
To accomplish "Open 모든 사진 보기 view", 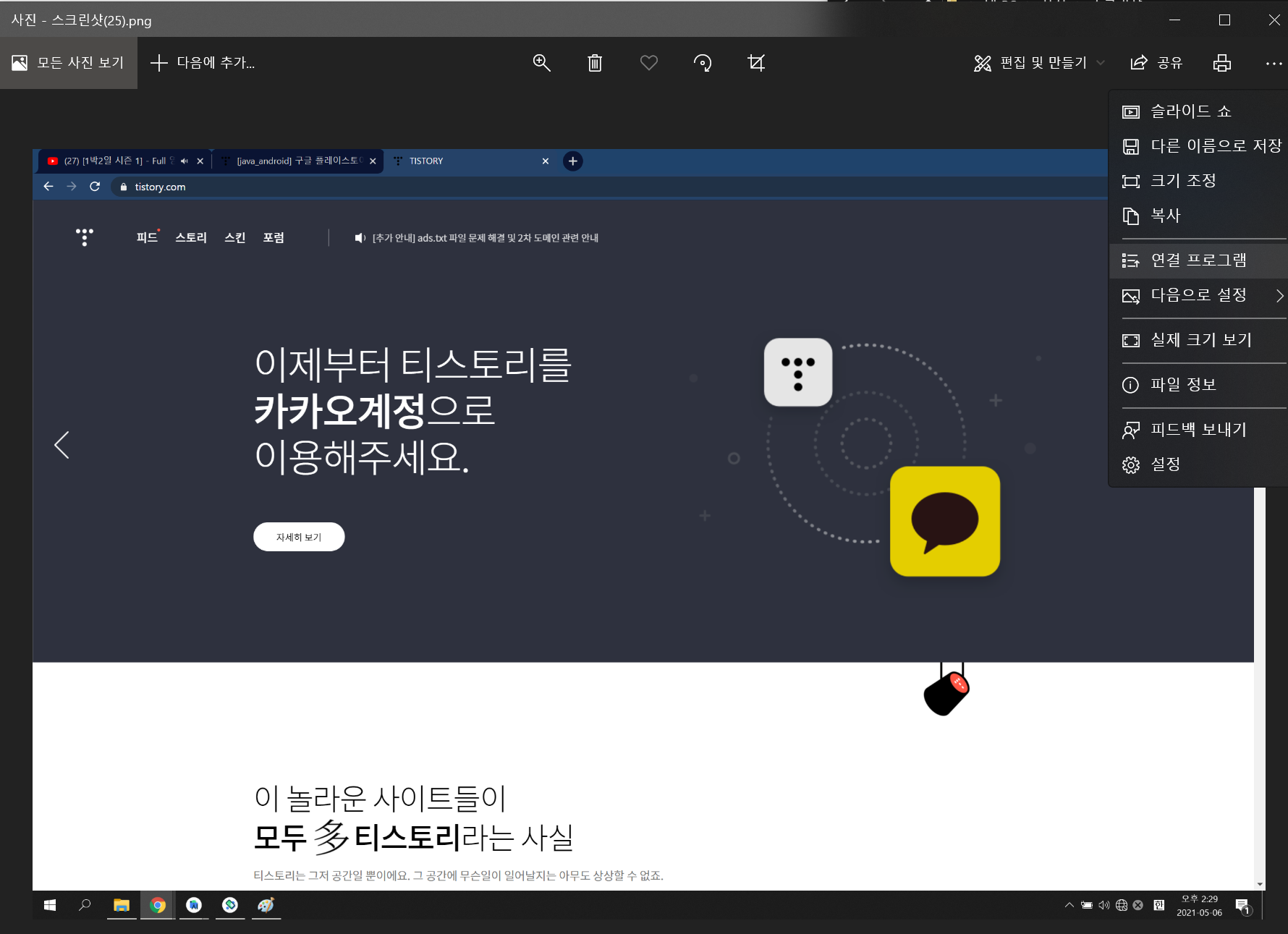I will 69,63.
